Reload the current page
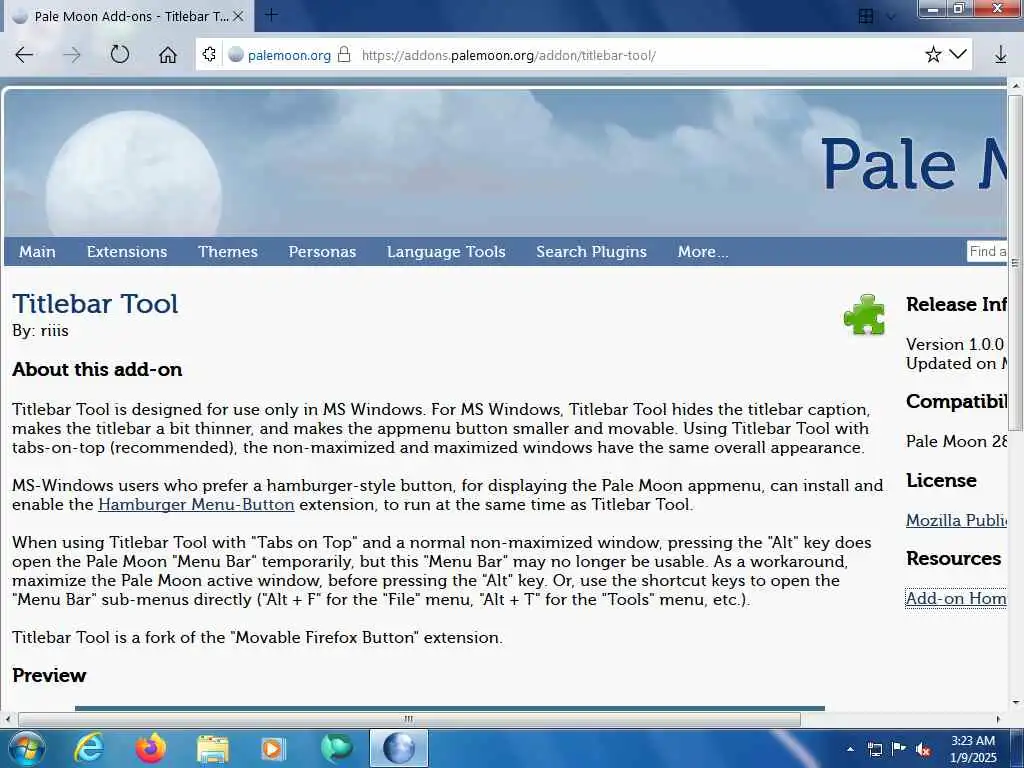 pos(120,54)
